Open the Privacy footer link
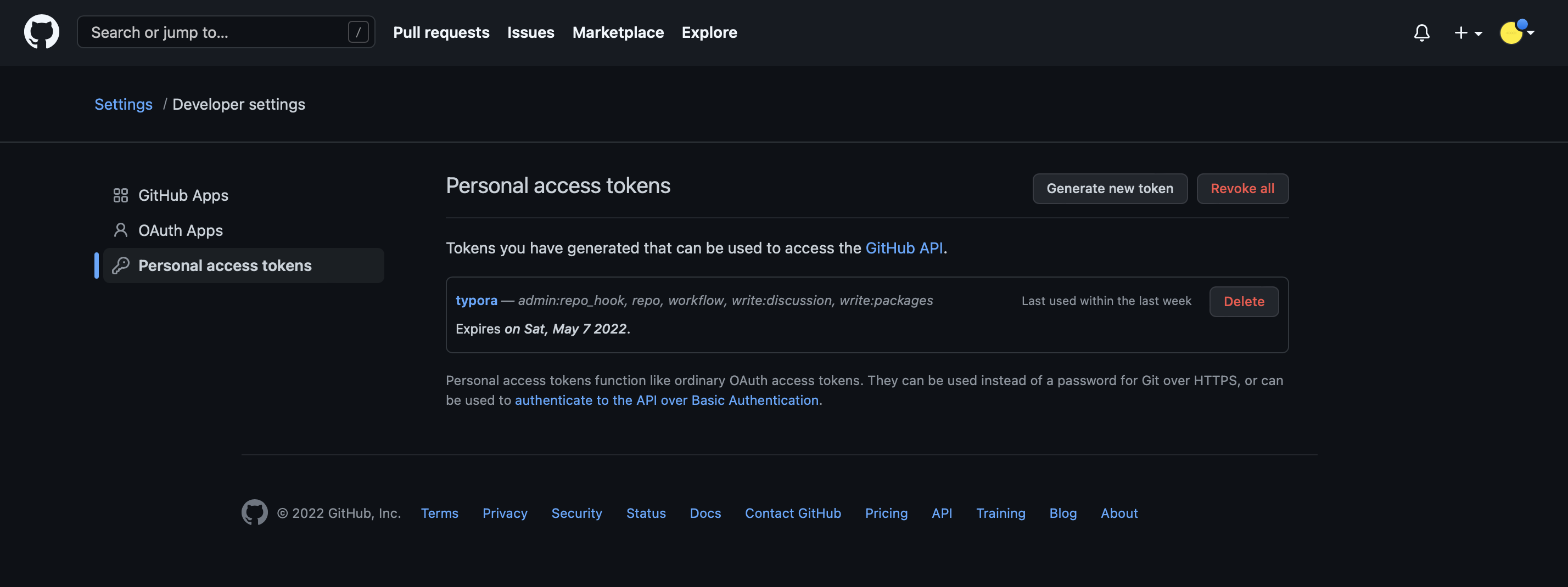The height and width of the screenshot is (587, 1568). coord(505,513)
